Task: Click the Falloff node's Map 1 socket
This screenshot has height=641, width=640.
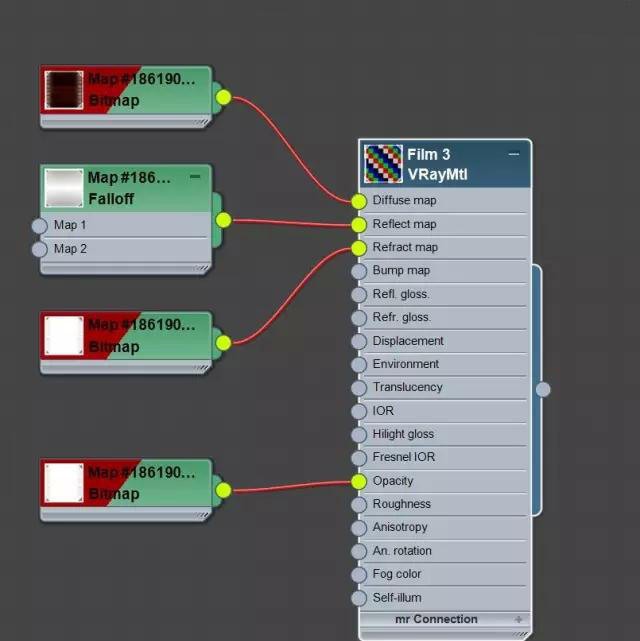Action: [x=40, y=226]
